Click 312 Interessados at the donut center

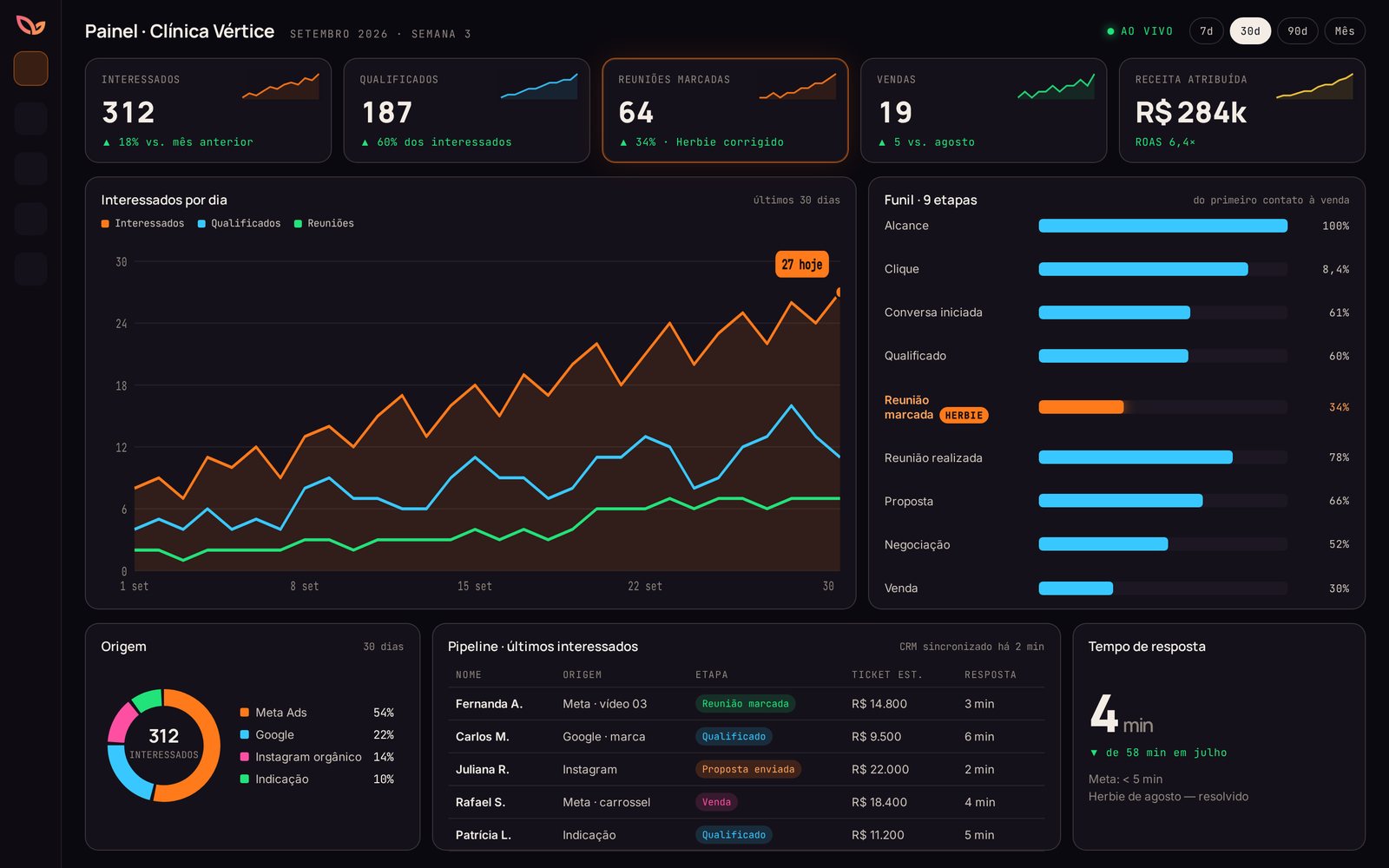164,744
